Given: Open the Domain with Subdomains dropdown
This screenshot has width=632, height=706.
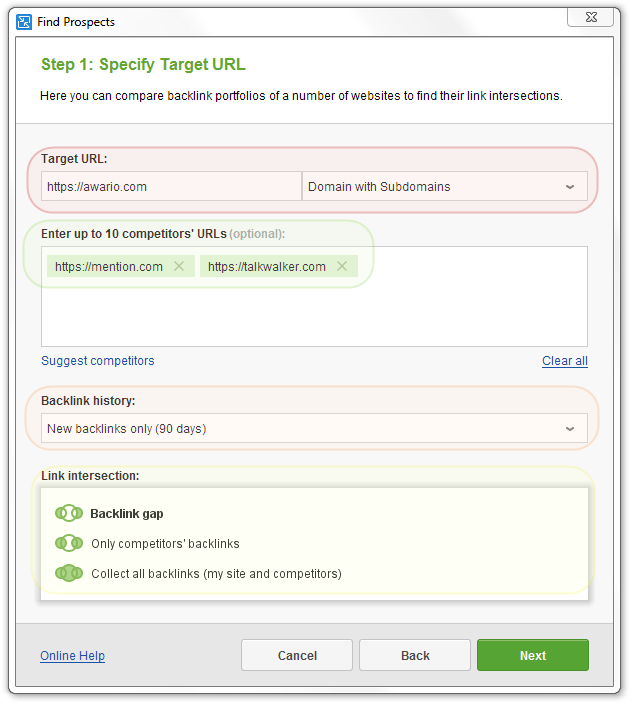Looking at the screenshot, I should (445, 186).
